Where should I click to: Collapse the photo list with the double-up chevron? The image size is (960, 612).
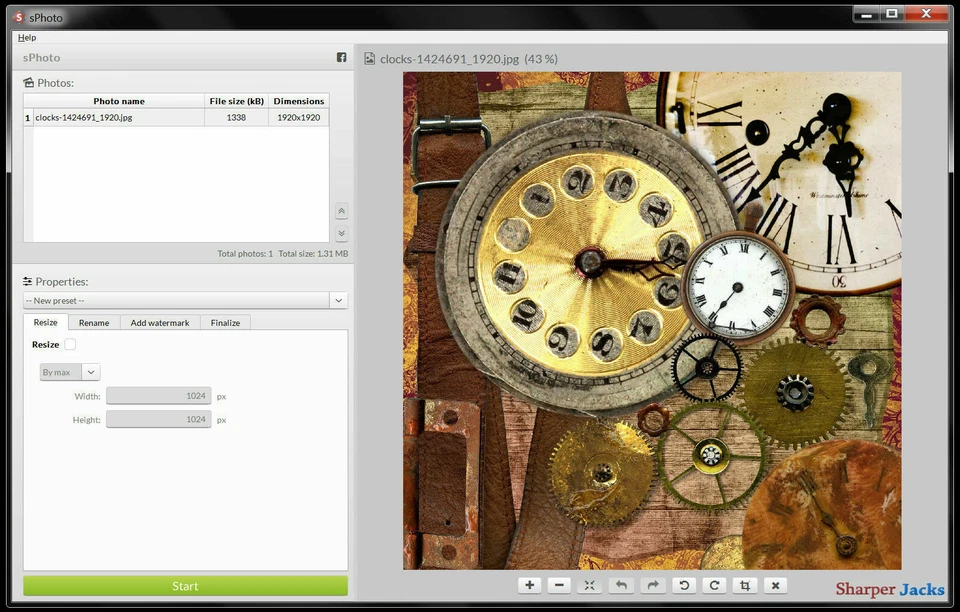tap(341, 211)
